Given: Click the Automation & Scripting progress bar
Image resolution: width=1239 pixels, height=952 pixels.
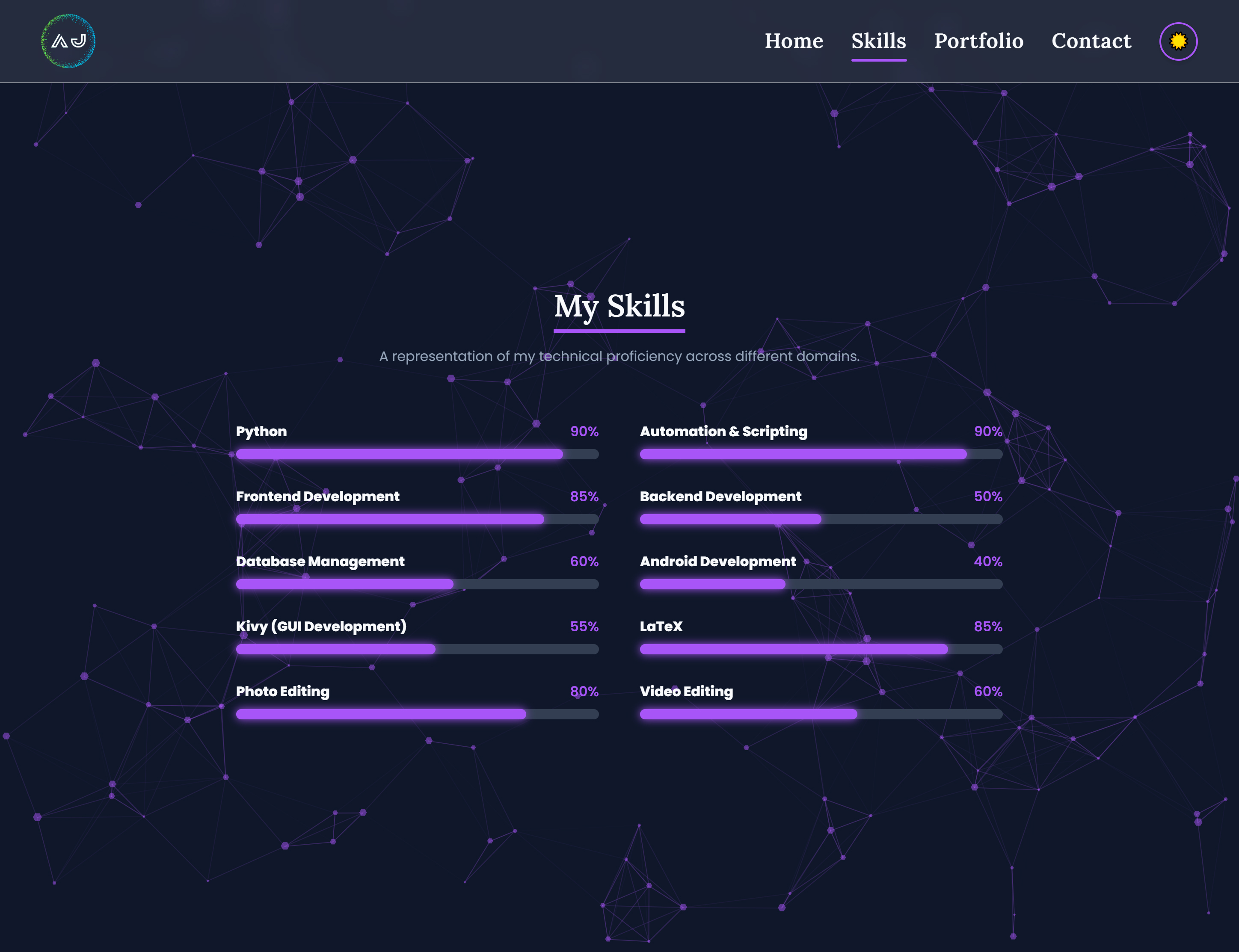Looking at the screenshot, I should pyautogui.click(x=821, y=454).
